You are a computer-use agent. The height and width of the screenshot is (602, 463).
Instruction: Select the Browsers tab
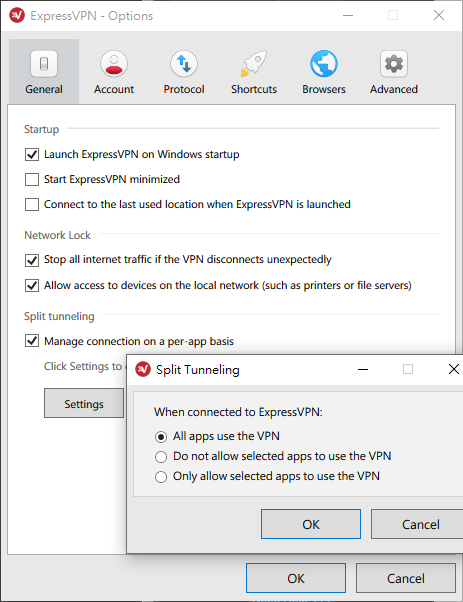[x=324, y=71]
